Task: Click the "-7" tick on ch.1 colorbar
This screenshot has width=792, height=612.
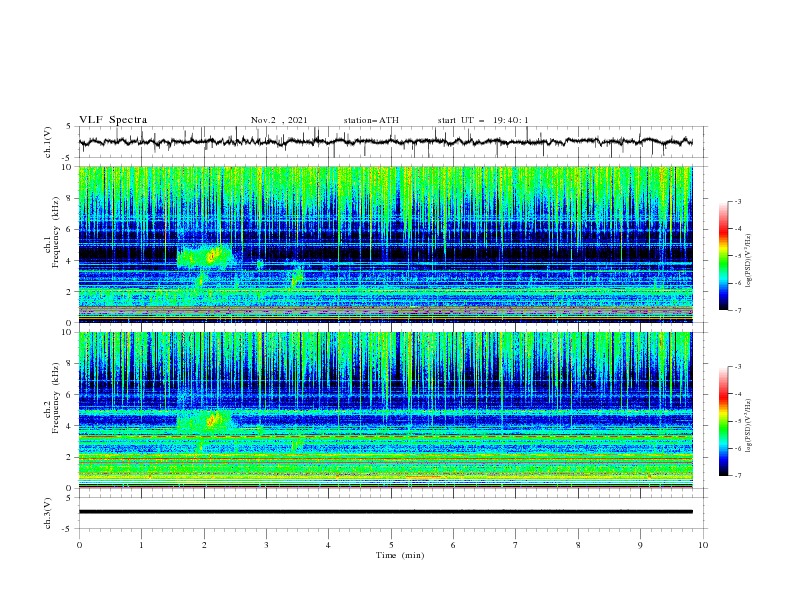Action: 737,310
